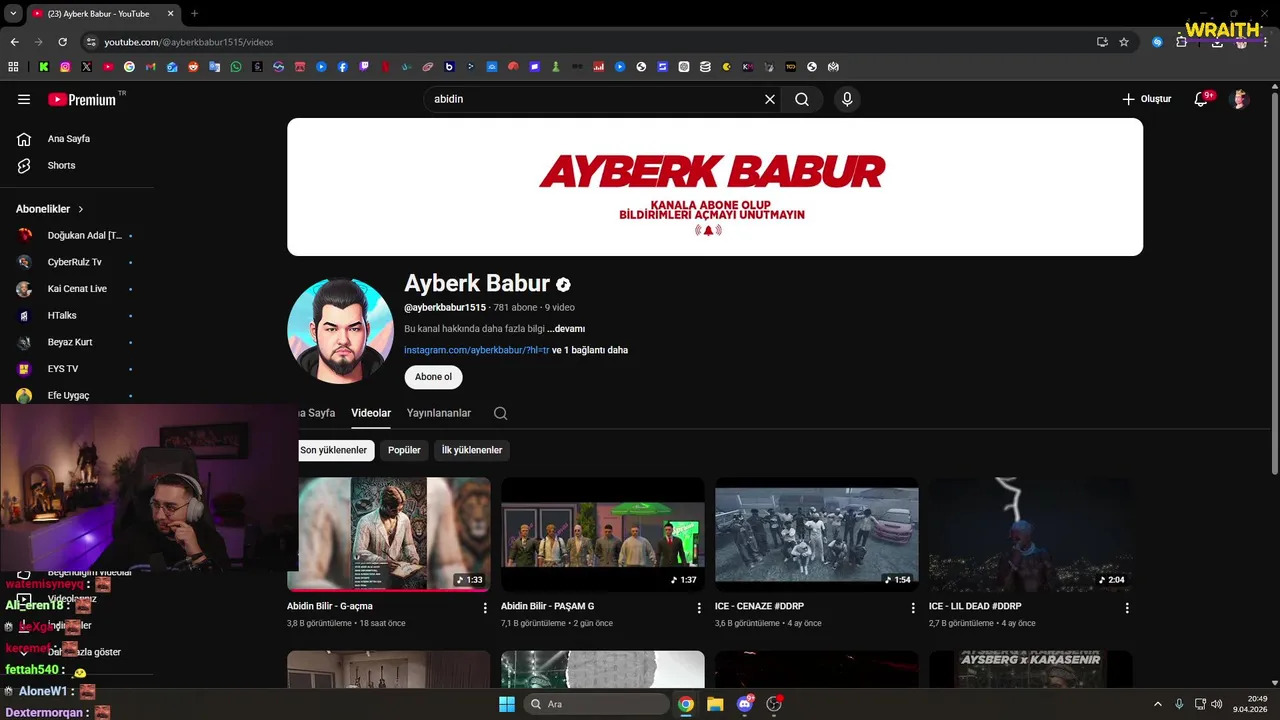Play the ICE - LIL DEAD #DDRP thumbnail
Screen dimensions: 1280x720
point(1031,534)
